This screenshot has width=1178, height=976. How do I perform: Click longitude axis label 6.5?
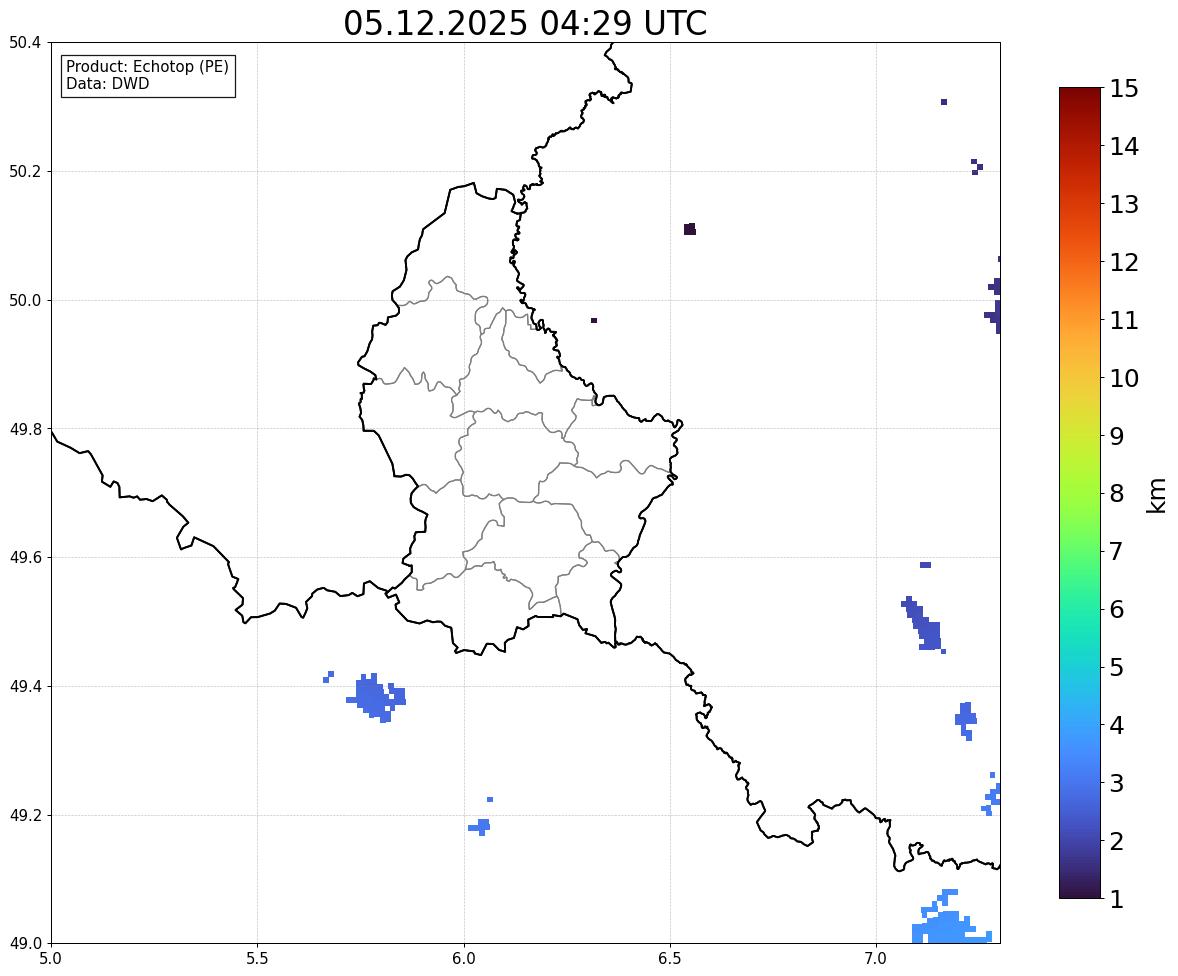coord(670,959)
